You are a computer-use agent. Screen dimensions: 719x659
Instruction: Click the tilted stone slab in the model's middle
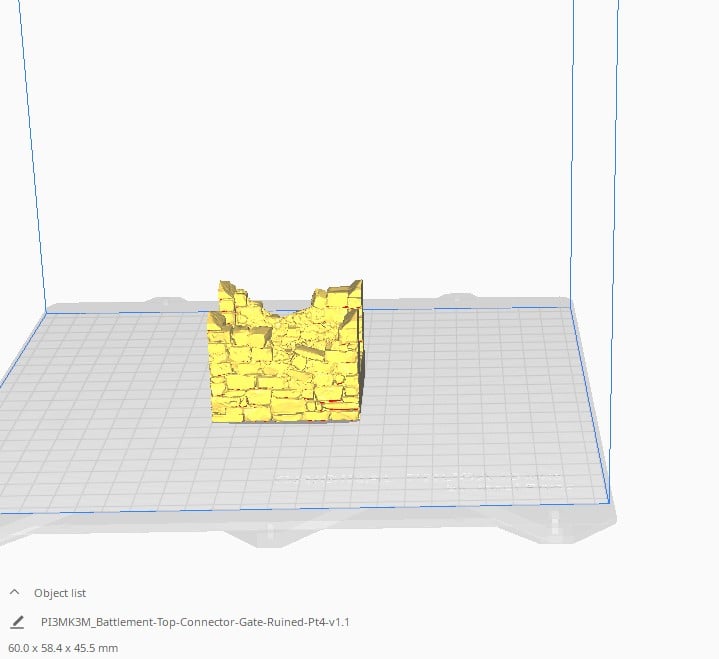(x=311, y=352)
